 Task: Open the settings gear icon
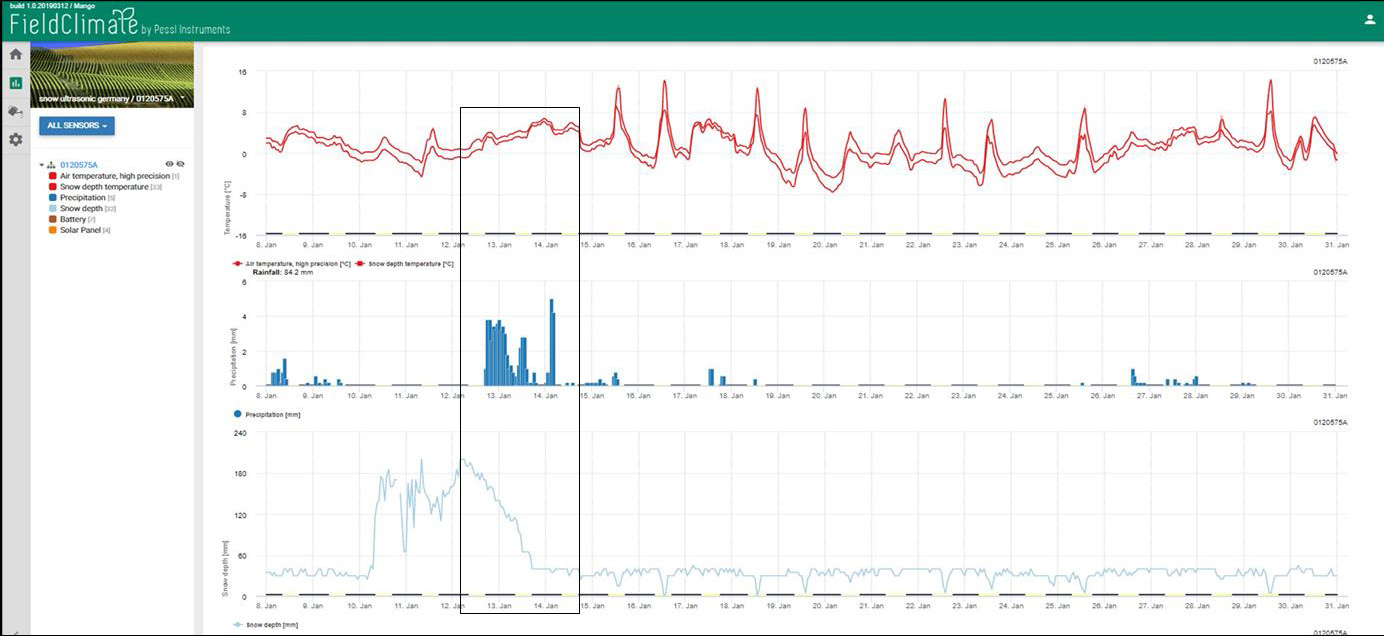click(x=15, y=140)
